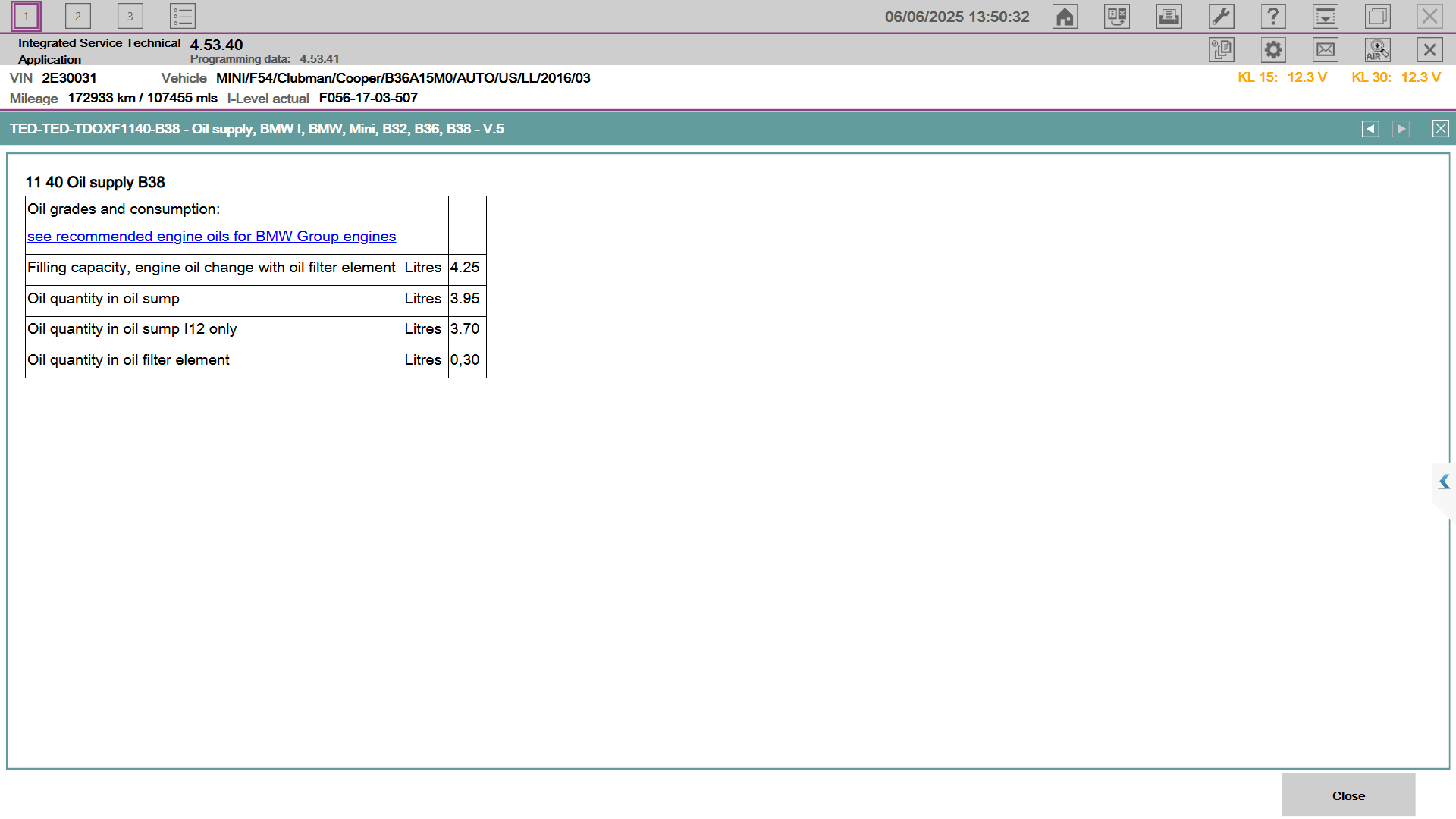Click the Programming data 4.53.41 text

[x=265, y=59]
